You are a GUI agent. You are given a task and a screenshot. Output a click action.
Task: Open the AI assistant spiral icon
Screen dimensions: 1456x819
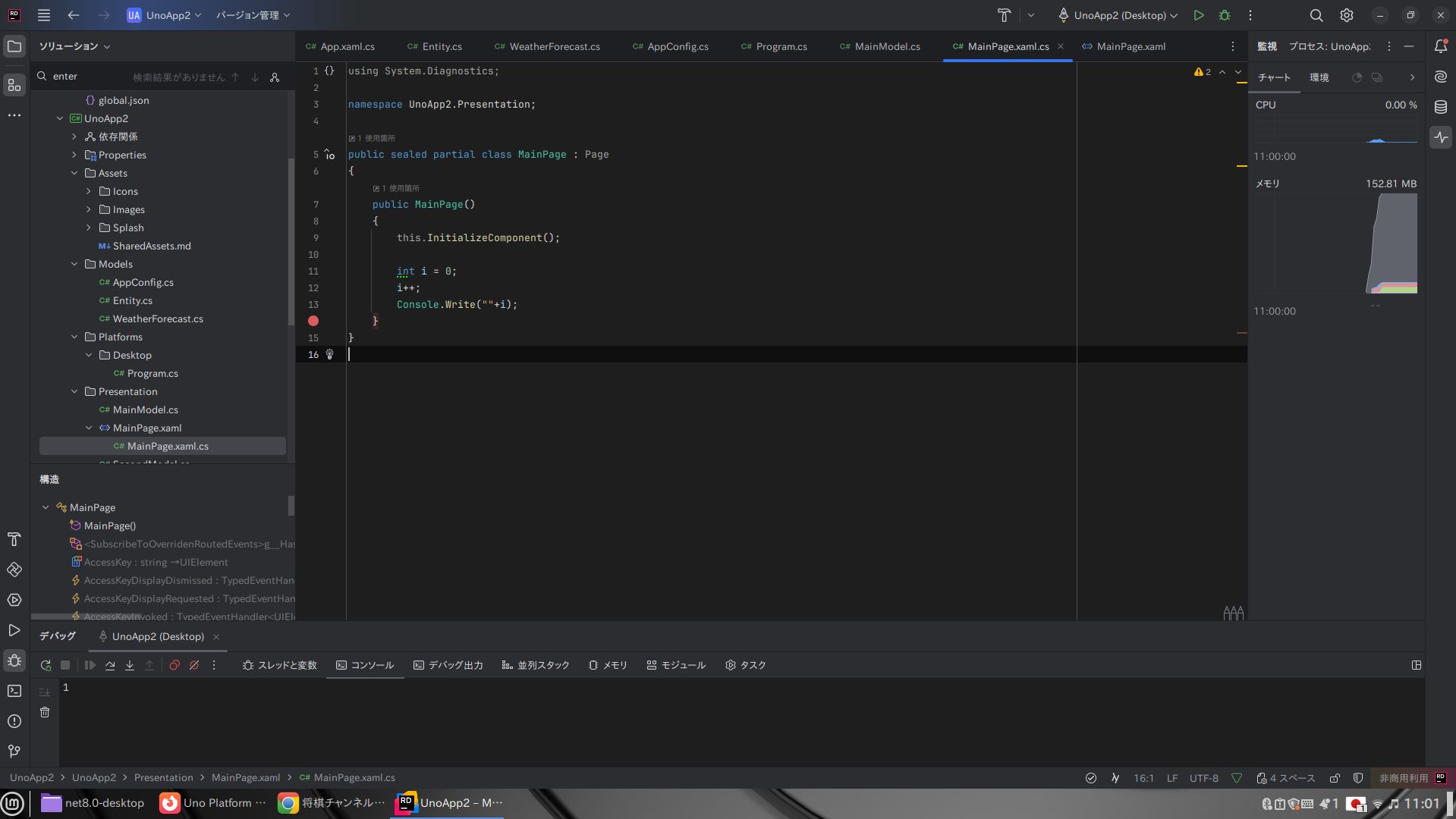(x=1441, y=77)
